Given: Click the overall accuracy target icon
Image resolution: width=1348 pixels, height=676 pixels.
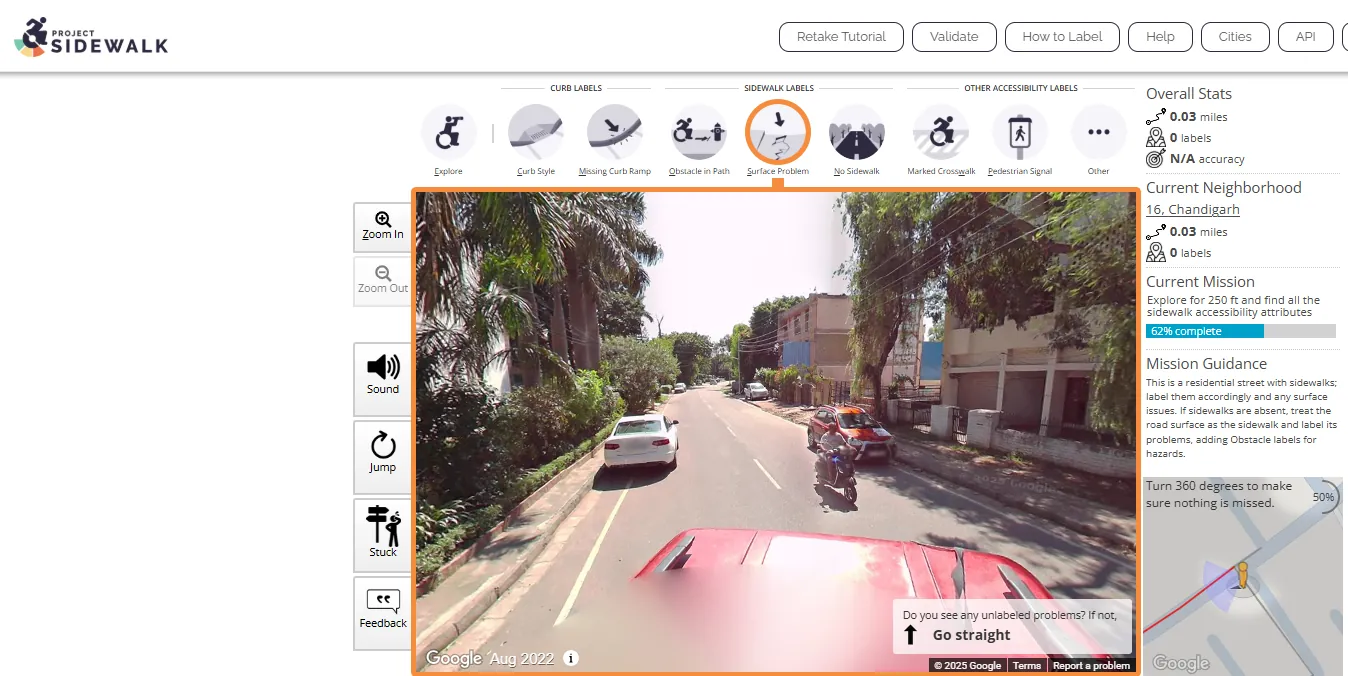Looking at the screenshot, I should pyautogui.click(x=1155, y=159).
